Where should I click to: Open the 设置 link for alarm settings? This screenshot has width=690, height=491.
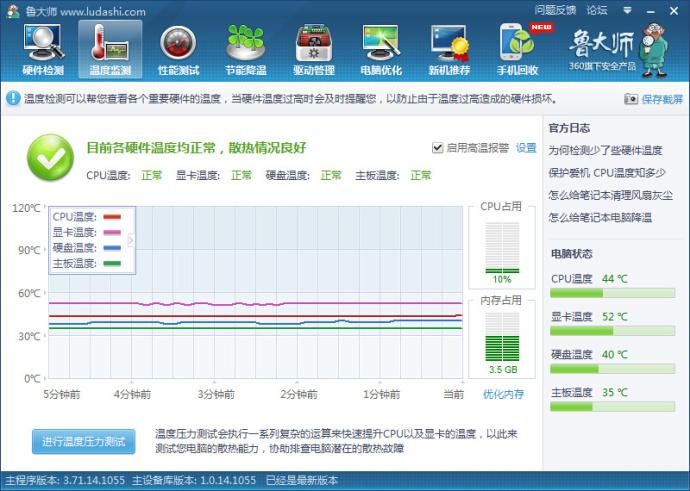point(526,148)
